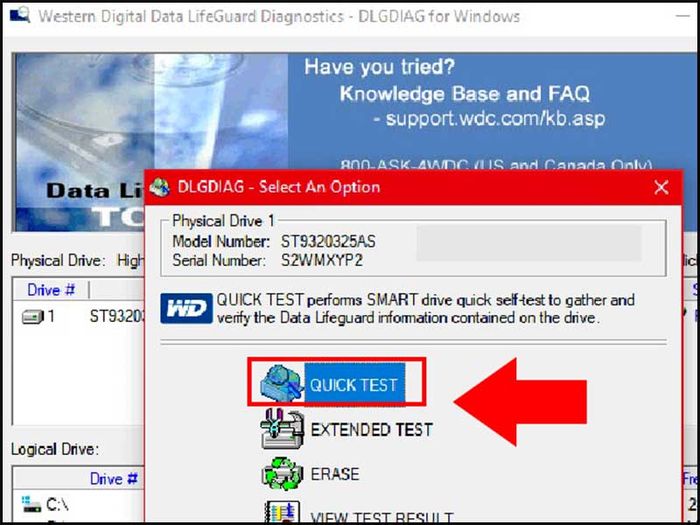Click the DLGDIAG dialog title icon
Image resolution: width=700 pixels, height=525 pixels.
[x=160, y=187]
